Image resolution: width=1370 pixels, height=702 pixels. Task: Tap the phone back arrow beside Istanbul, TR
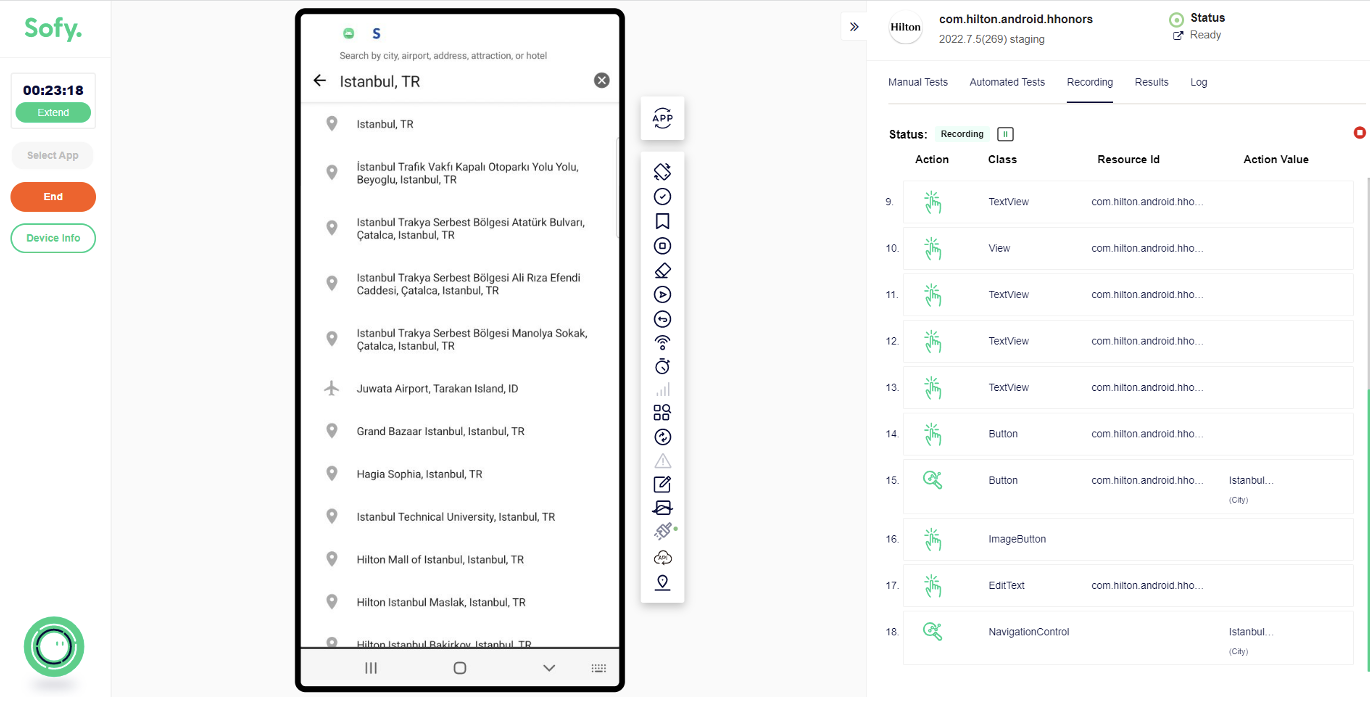[x=320, y=81]
